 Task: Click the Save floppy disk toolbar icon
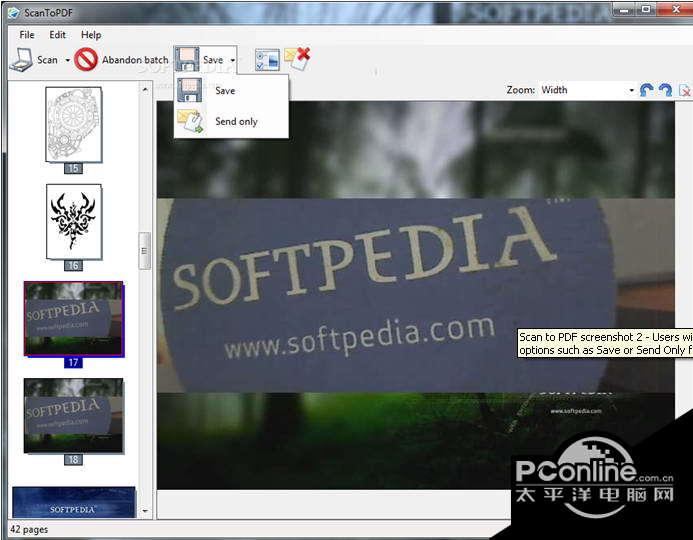[x=187, y=60]
